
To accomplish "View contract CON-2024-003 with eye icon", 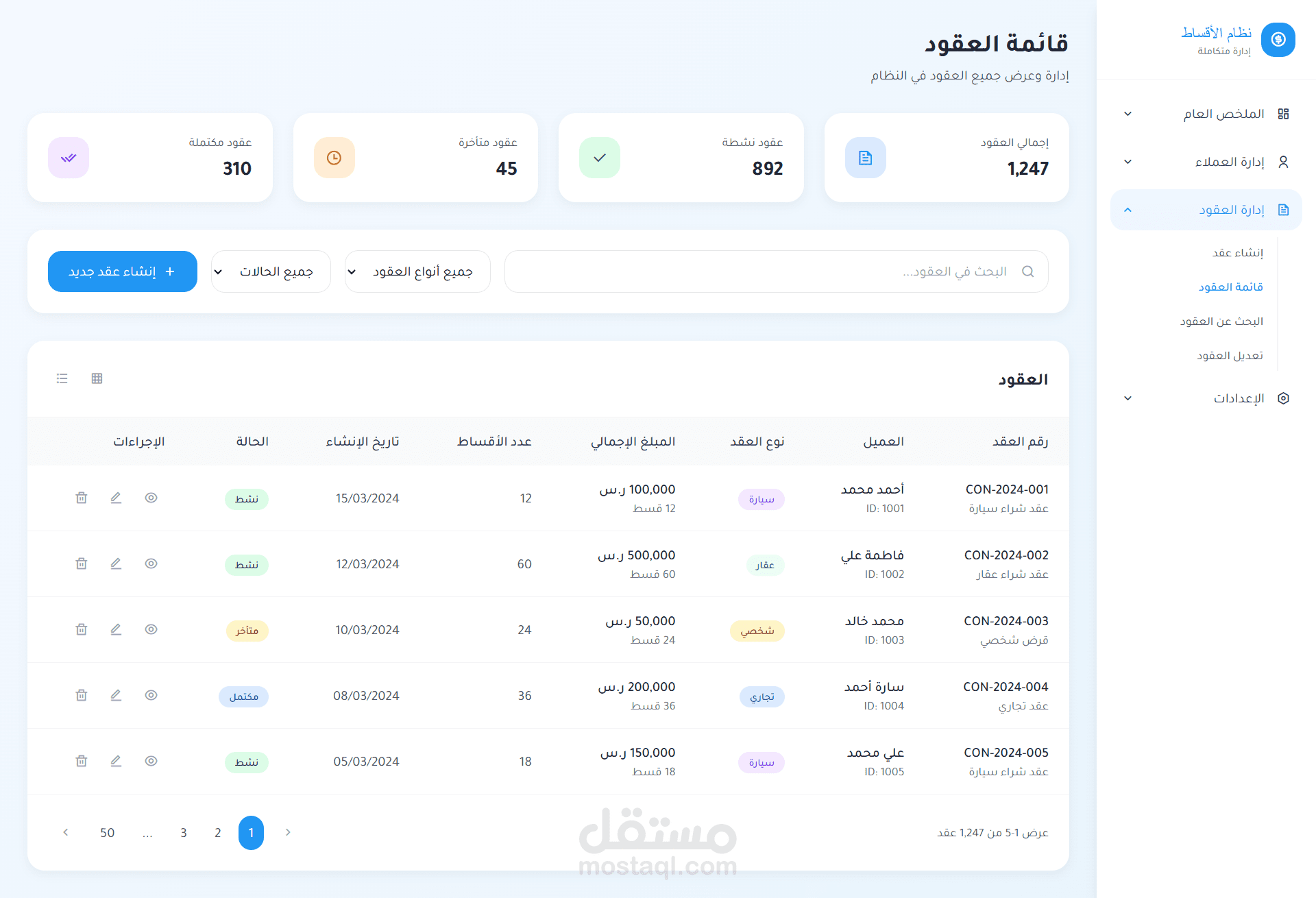I will (151, 629).
